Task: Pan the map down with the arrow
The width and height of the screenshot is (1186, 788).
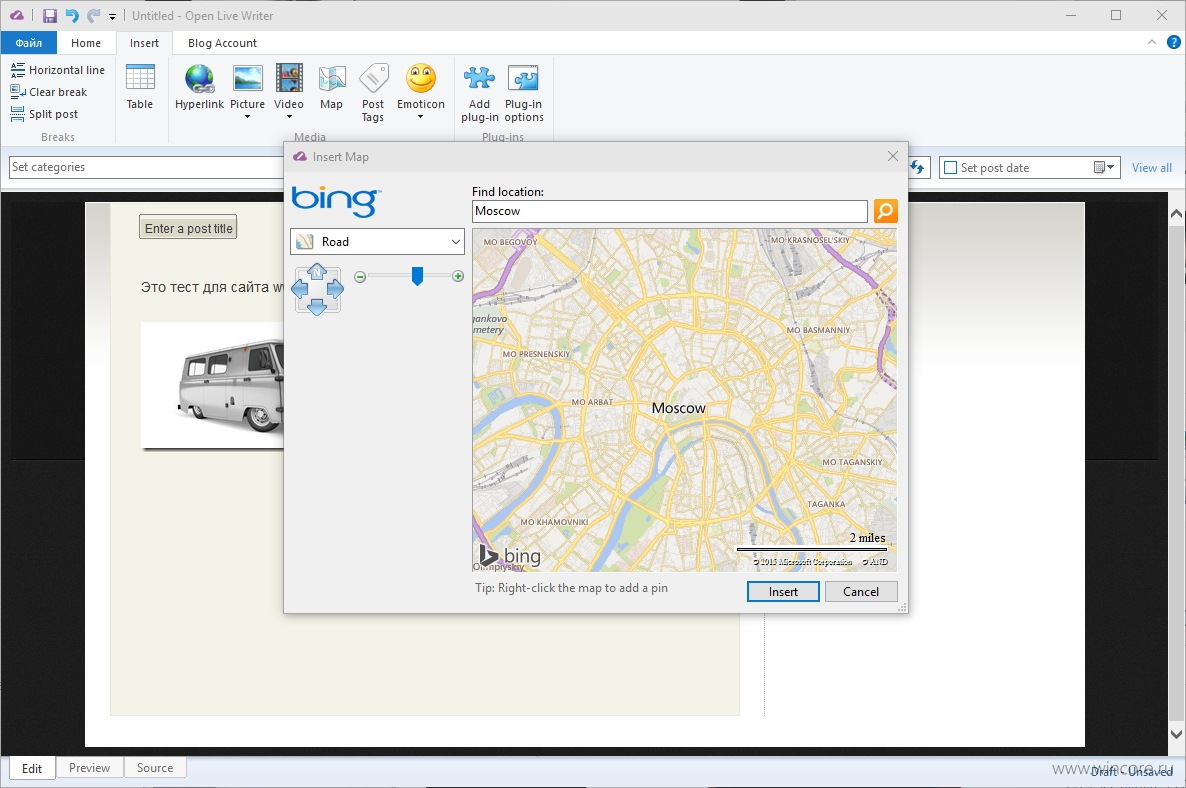Action: [x=317, y=306]
